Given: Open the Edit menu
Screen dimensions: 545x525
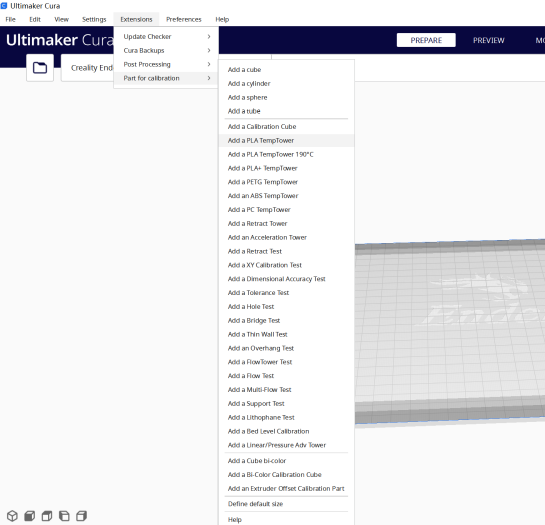Looking at the screenshot, I should (35, 19).
